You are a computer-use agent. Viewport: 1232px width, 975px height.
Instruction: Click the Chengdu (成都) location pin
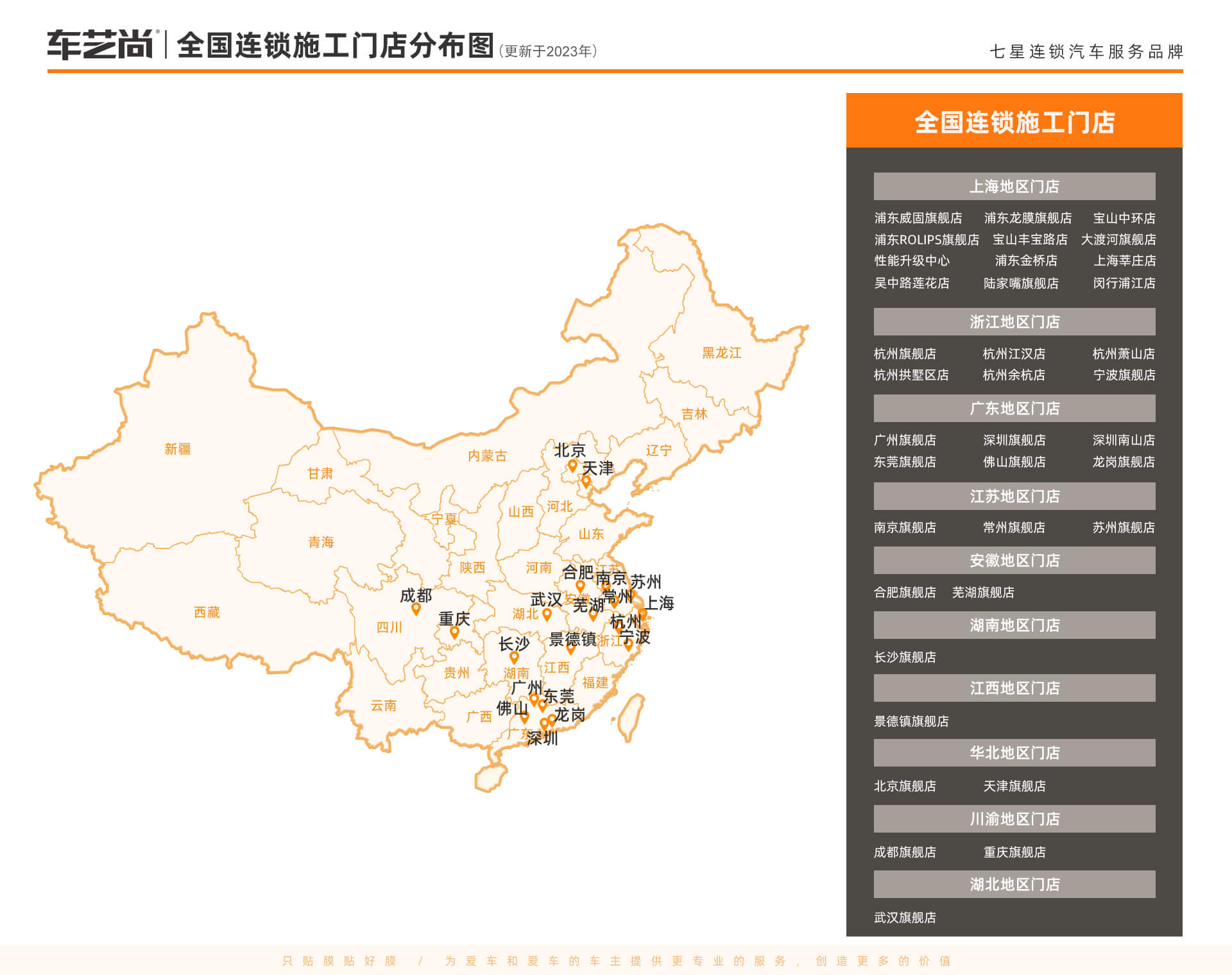(416, 609)
